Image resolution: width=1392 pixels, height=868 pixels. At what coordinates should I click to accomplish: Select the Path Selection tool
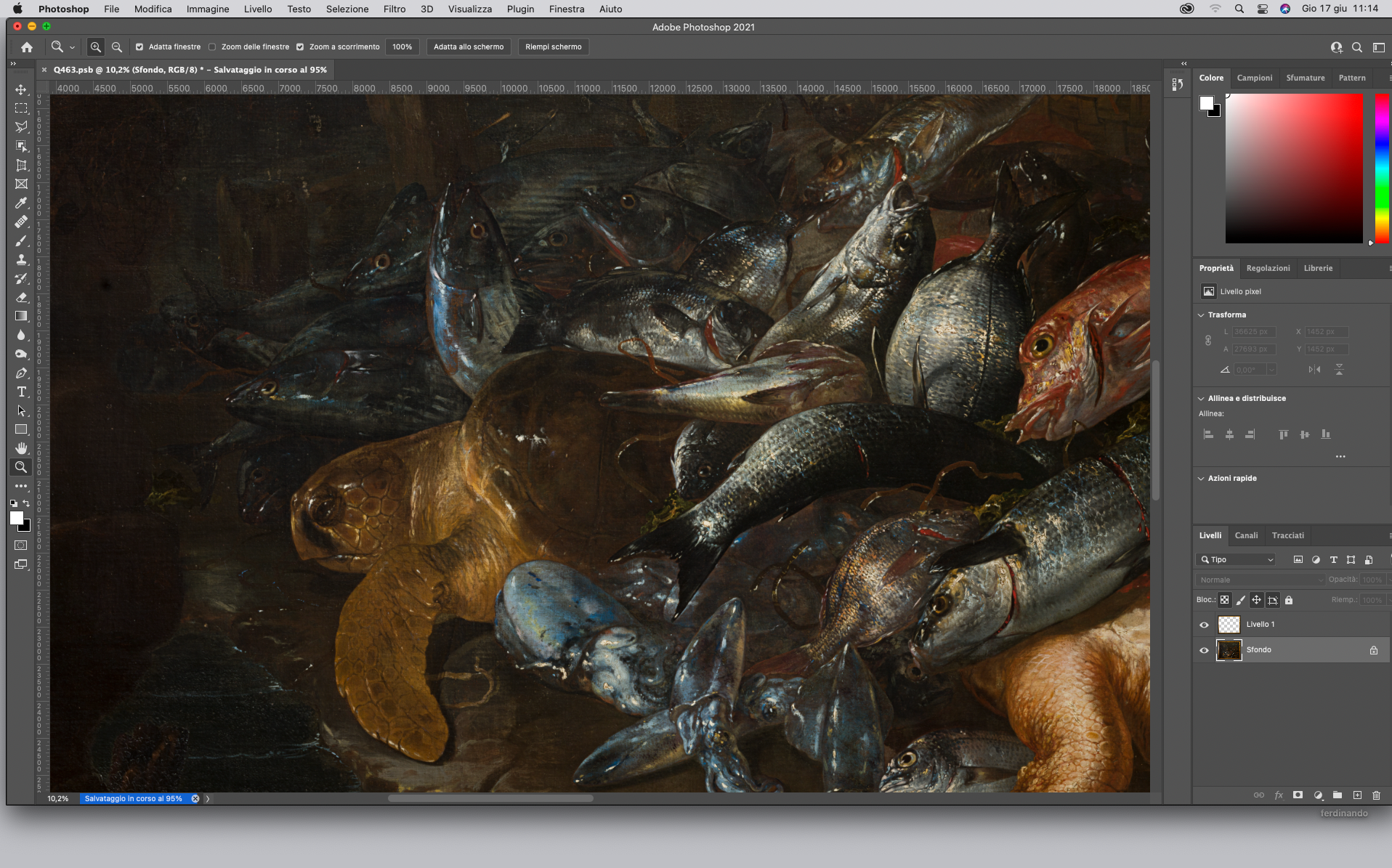point(21,410)
